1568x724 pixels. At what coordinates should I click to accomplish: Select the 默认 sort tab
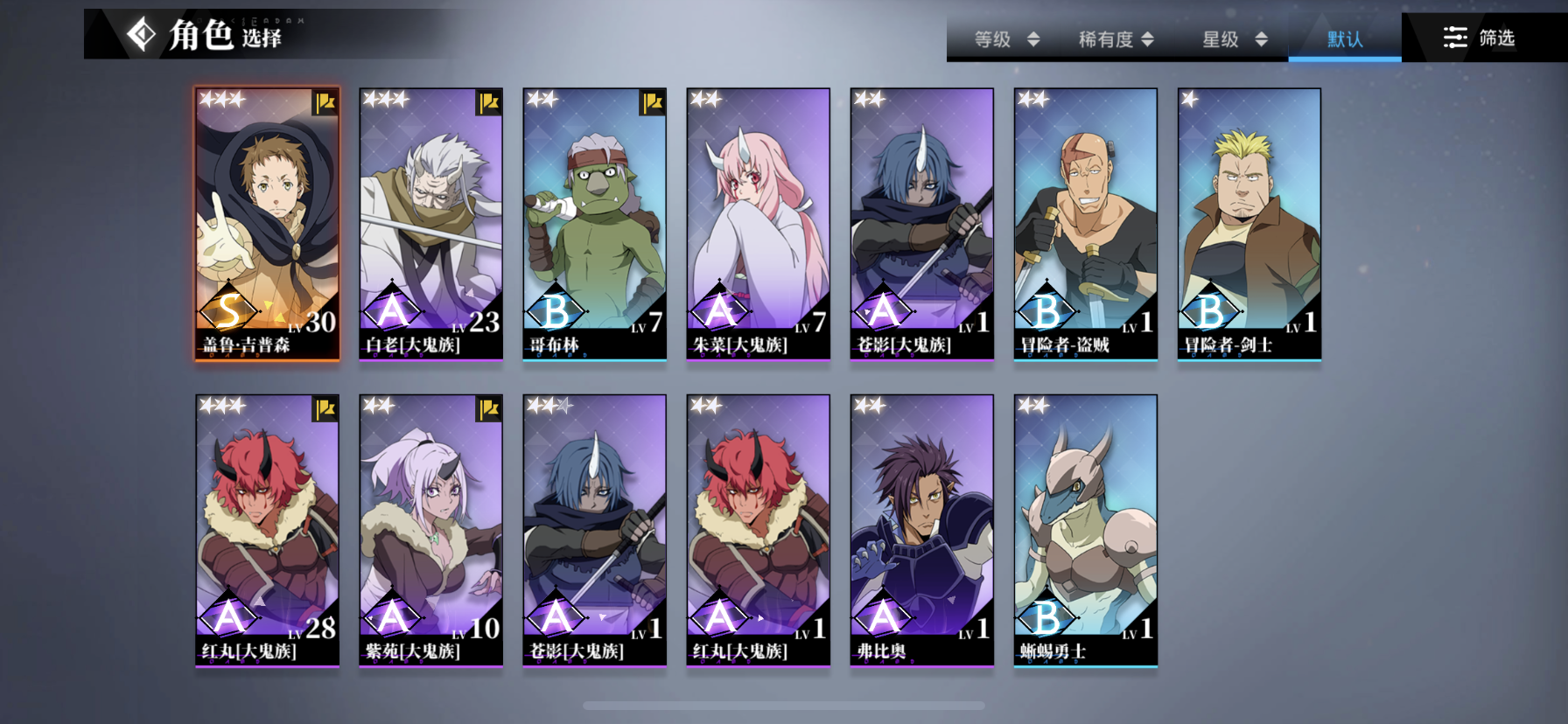coord(1345,39)
